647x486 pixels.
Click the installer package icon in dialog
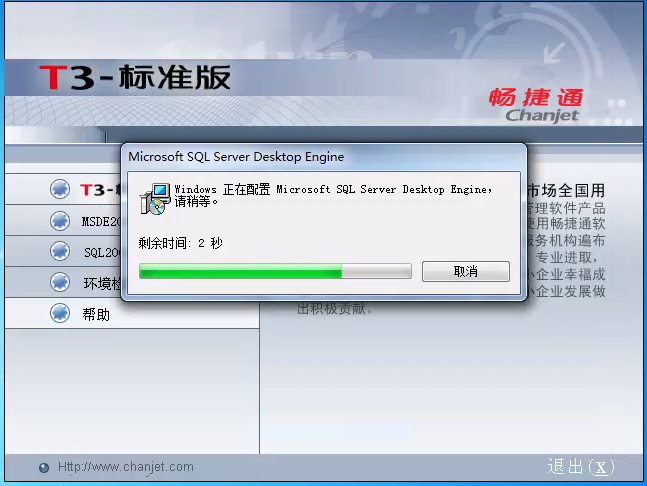click(x=155, y=199)
